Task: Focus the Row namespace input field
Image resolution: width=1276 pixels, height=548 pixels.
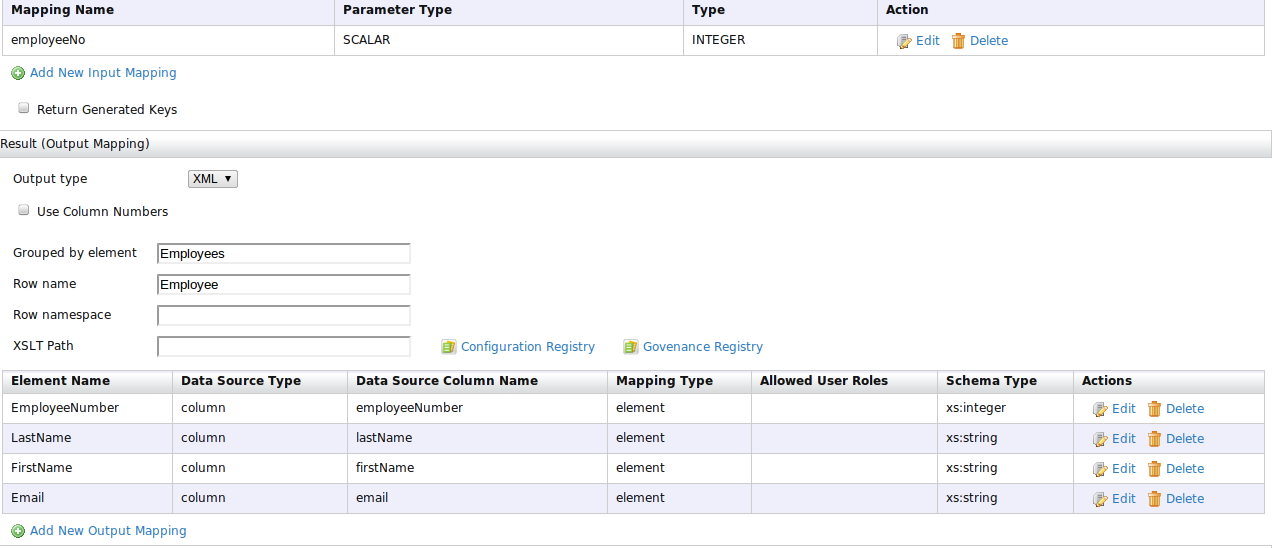Action: pos(284,316)
